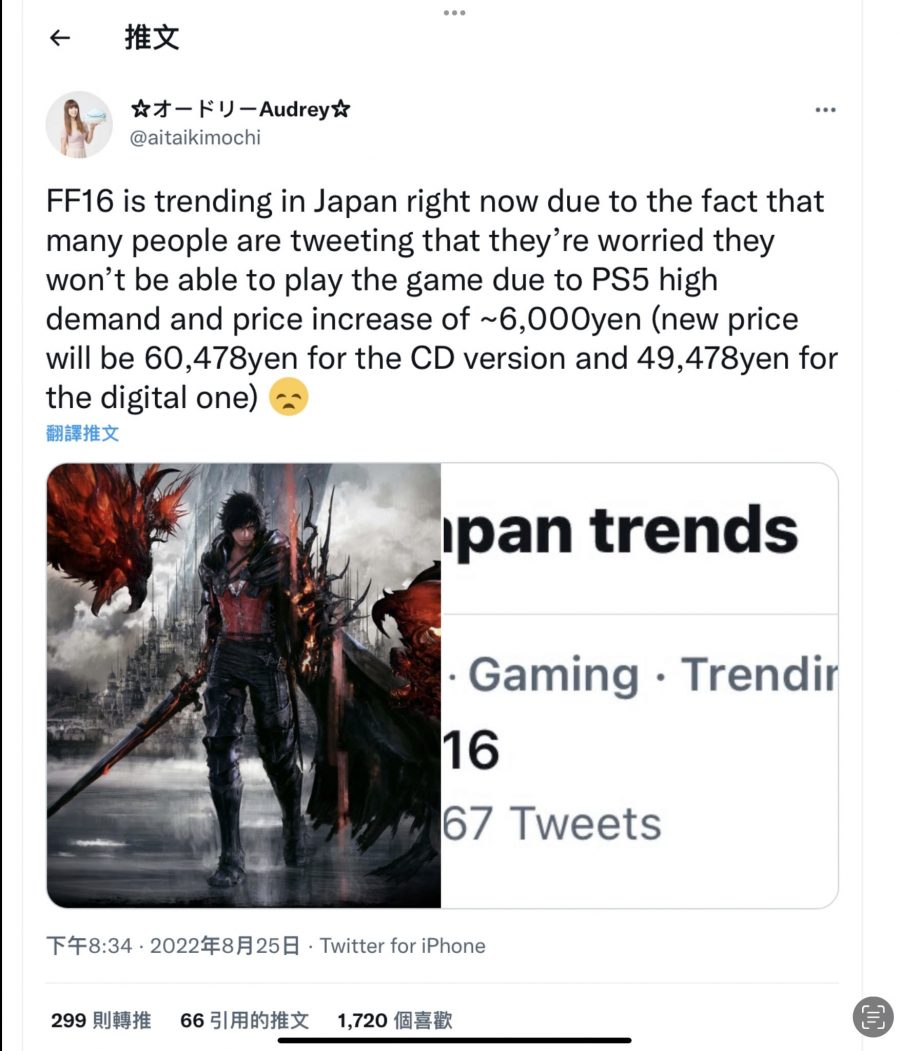View the 299 則轉推 retweets list
The width and height of the screenshot is (900, 1051).
101,1020
